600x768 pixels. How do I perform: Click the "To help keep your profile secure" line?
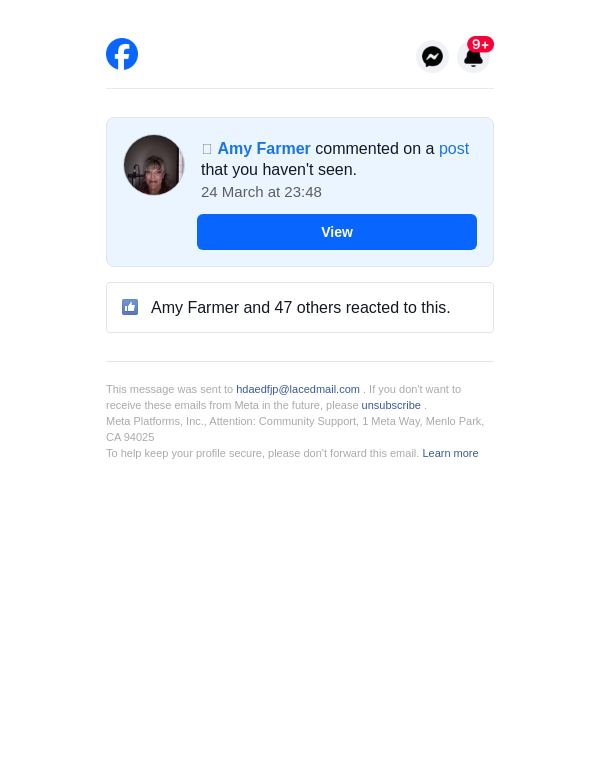[x=262, y=453]
